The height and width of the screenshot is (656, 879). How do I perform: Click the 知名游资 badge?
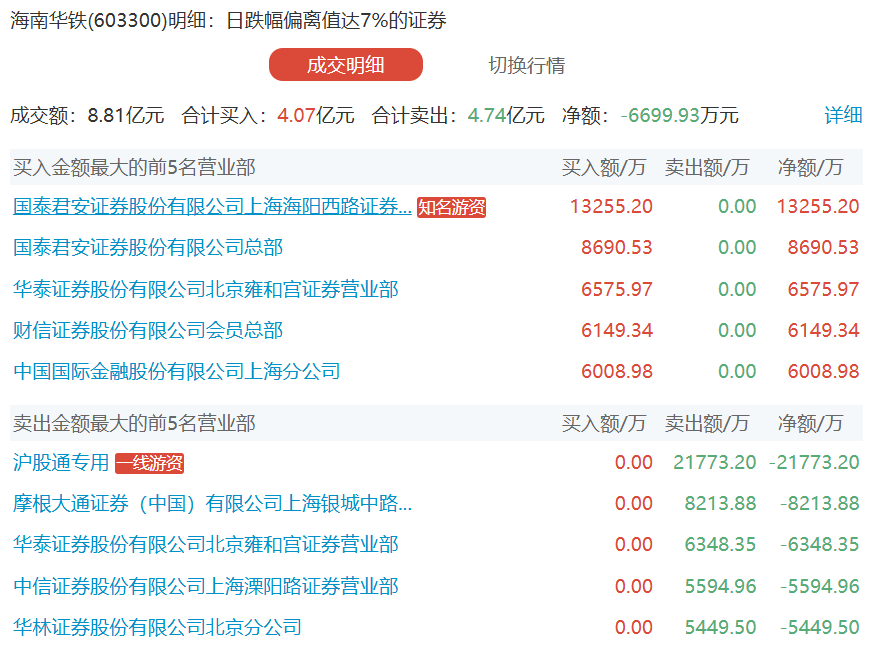tap(451, 207)
